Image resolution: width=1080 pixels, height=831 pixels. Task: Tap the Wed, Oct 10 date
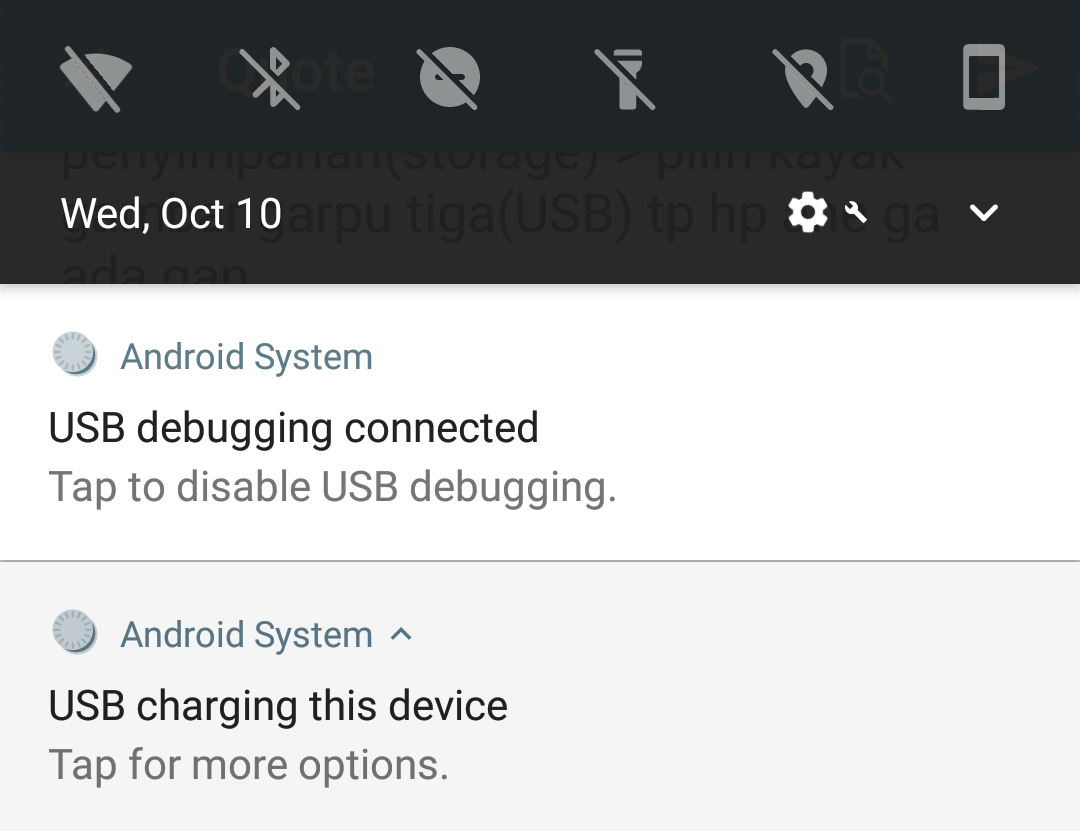pyautogui.click(x=172, y=214)
